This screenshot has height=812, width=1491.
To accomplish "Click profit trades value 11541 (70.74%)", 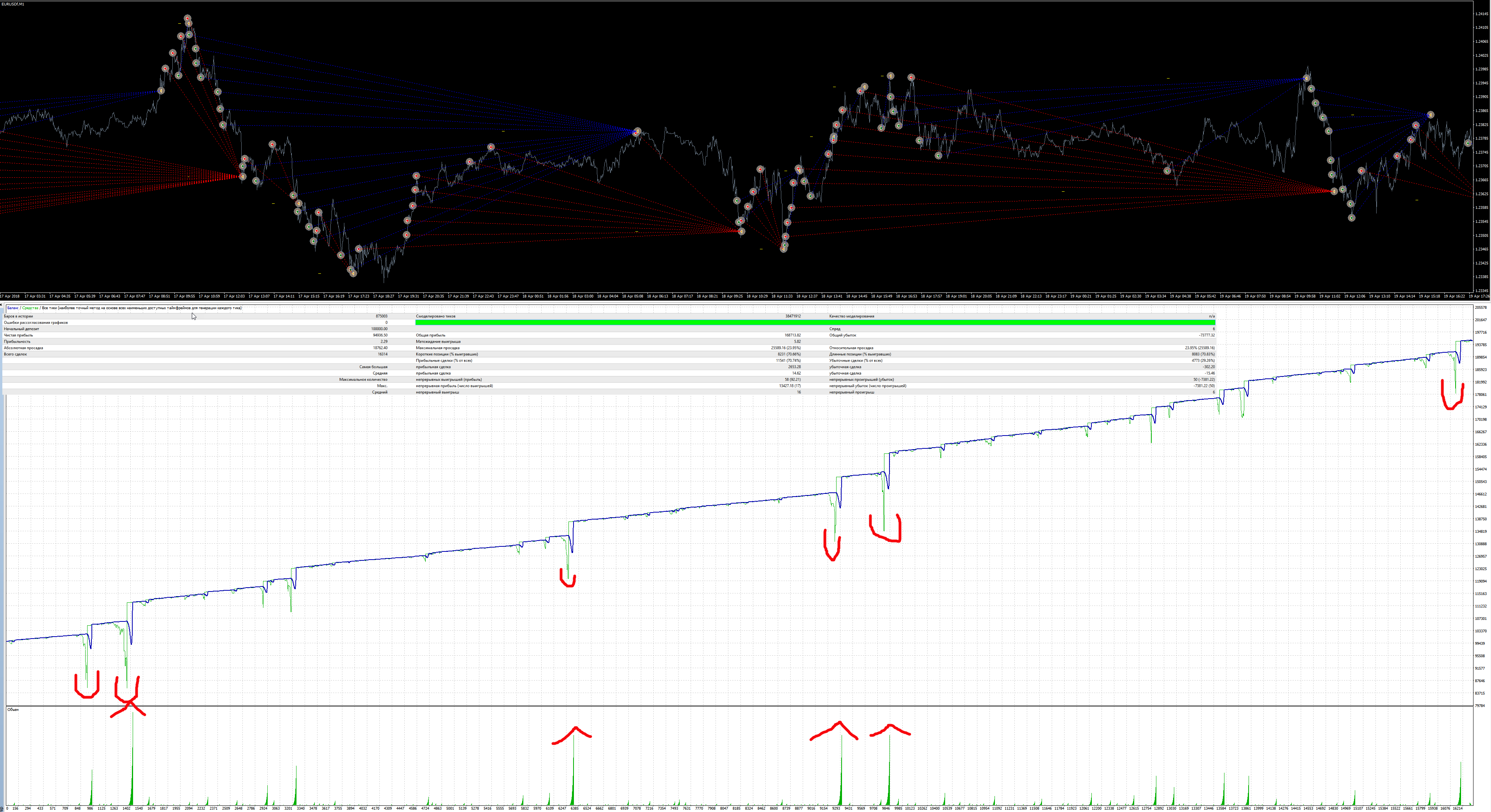I will (788, 361).
